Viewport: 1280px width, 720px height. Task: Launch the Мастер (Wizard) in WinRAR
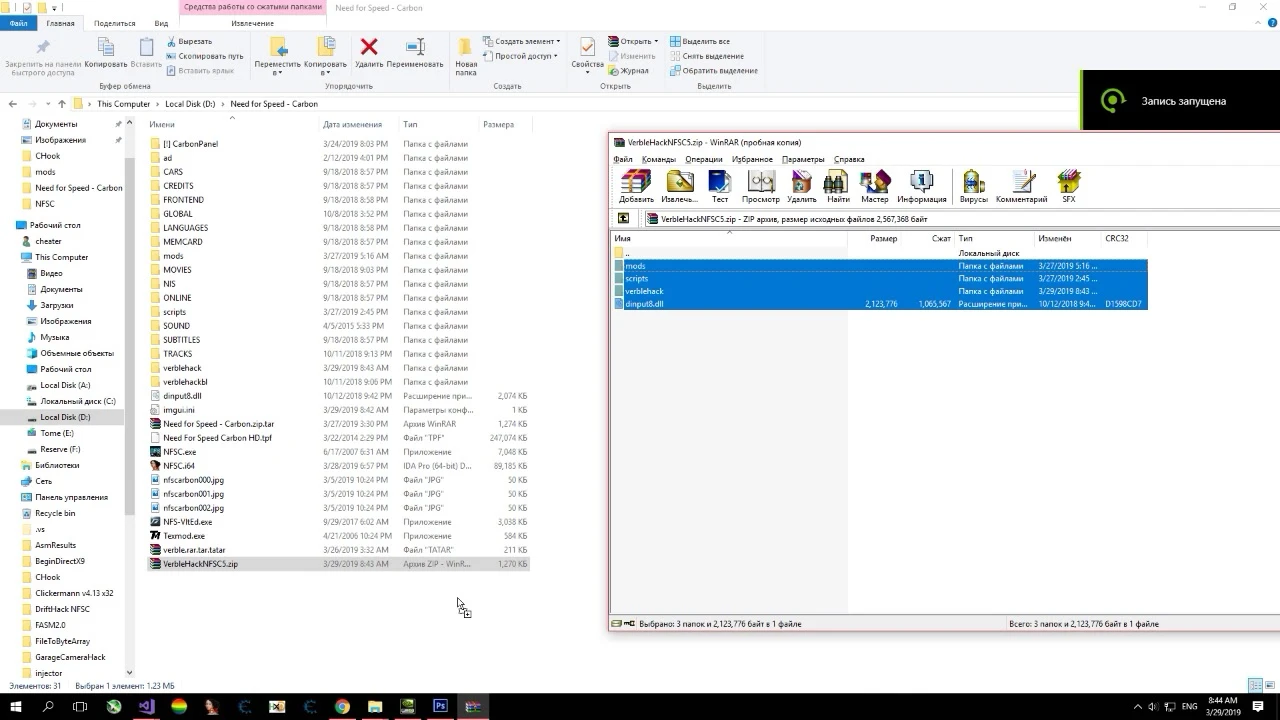[x=874, y=186]
